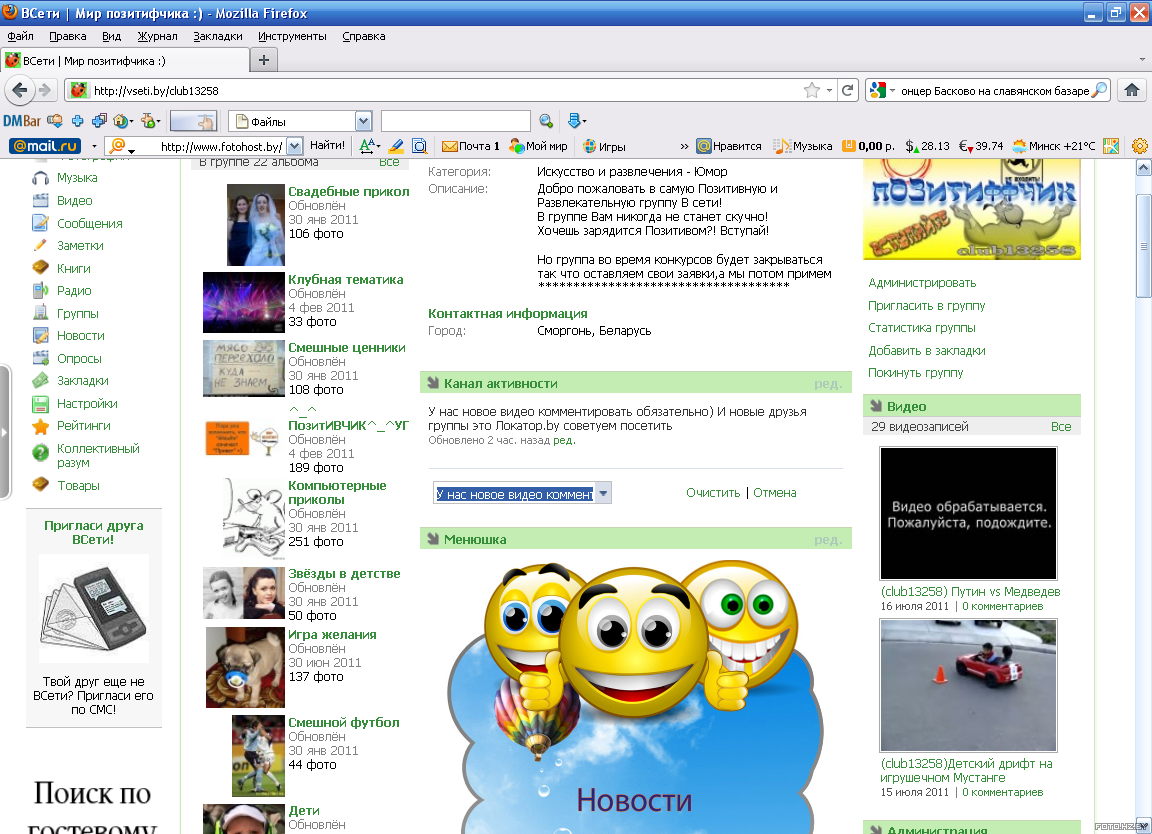The width and height of the screenshot is (1152, 834).
Task: Click Добавить в закладки link
Action: coord(926,351)
